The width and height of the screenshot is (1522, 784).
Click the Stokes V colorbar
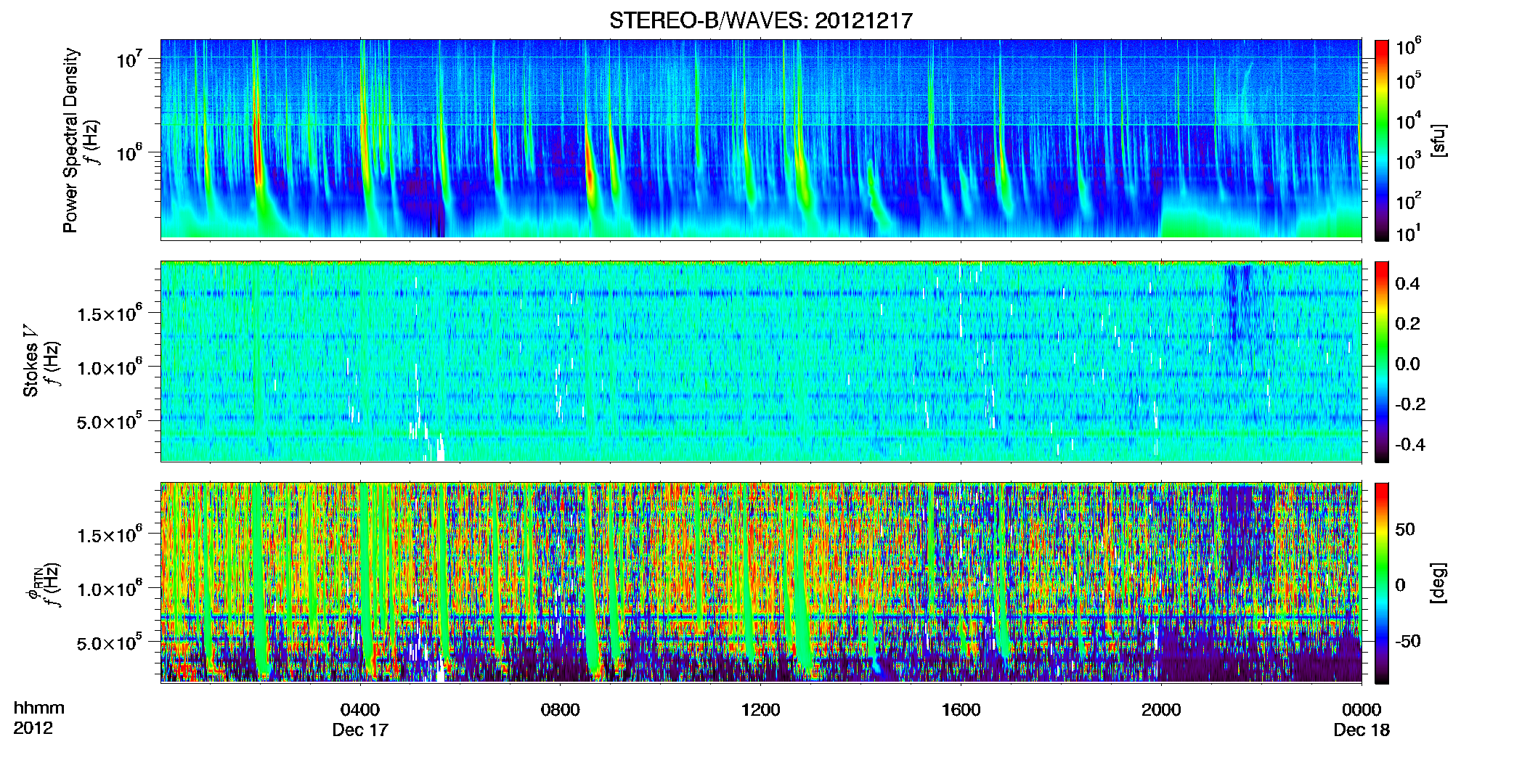tap(1382, 362)
